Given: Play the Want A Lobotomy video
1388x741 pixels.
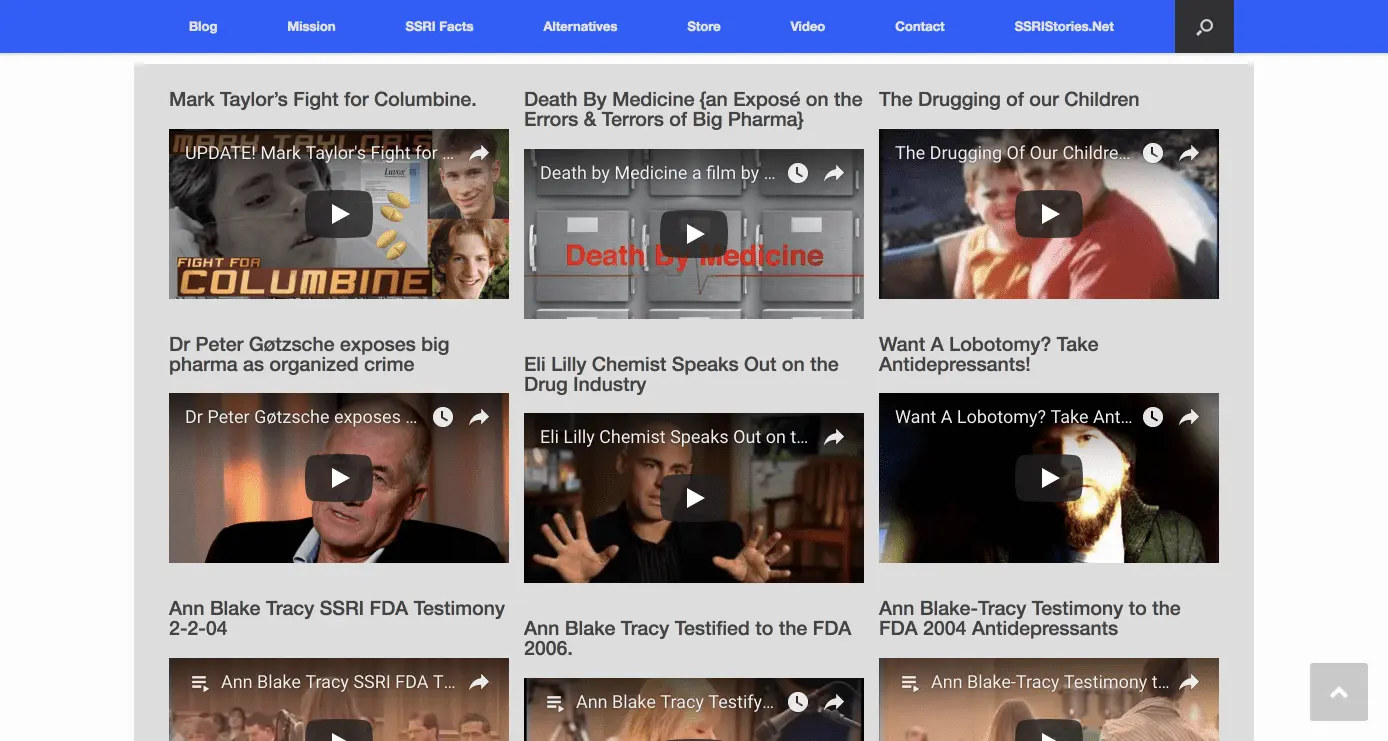Looking at the screenshot, I should pos(1049,478).
